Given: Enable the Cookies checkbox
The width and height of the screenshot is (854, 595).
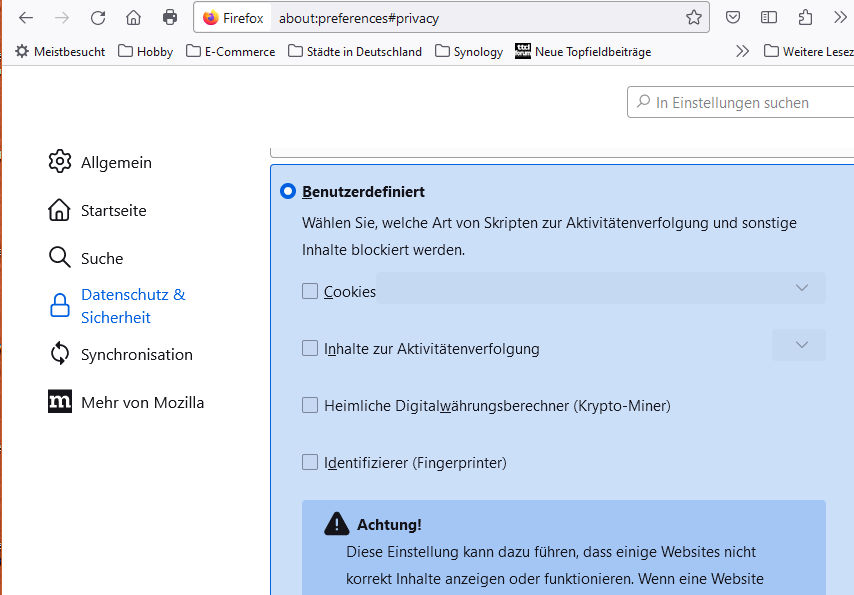Looking at the screenshot, I should pyautogui.click(x=310, y=291).
